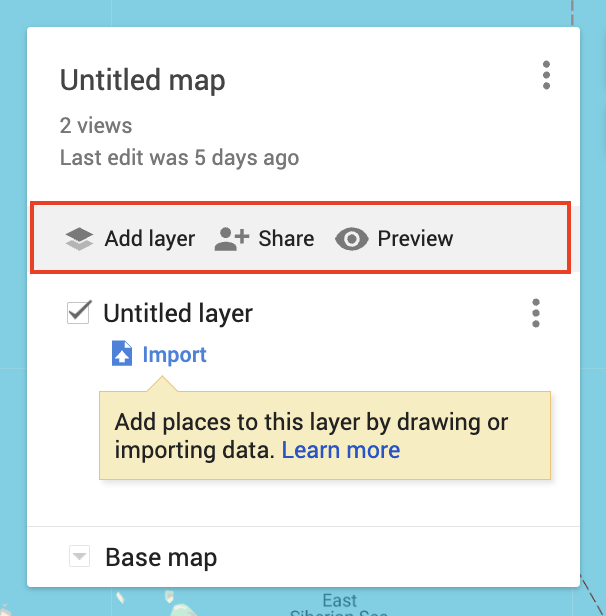This screenshot has width=606, height=616.
Task: Click the Share person-plus icon
Action: (232, 239)
